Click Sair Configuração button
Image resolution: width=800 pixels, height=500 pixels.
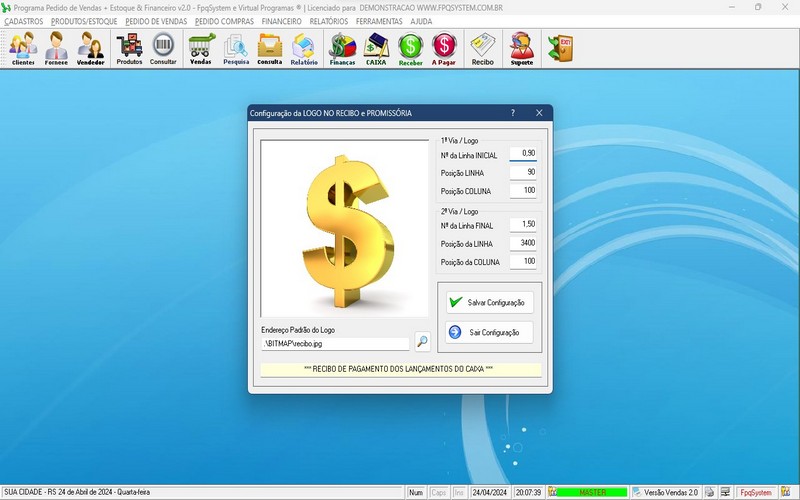click(490, 332)
